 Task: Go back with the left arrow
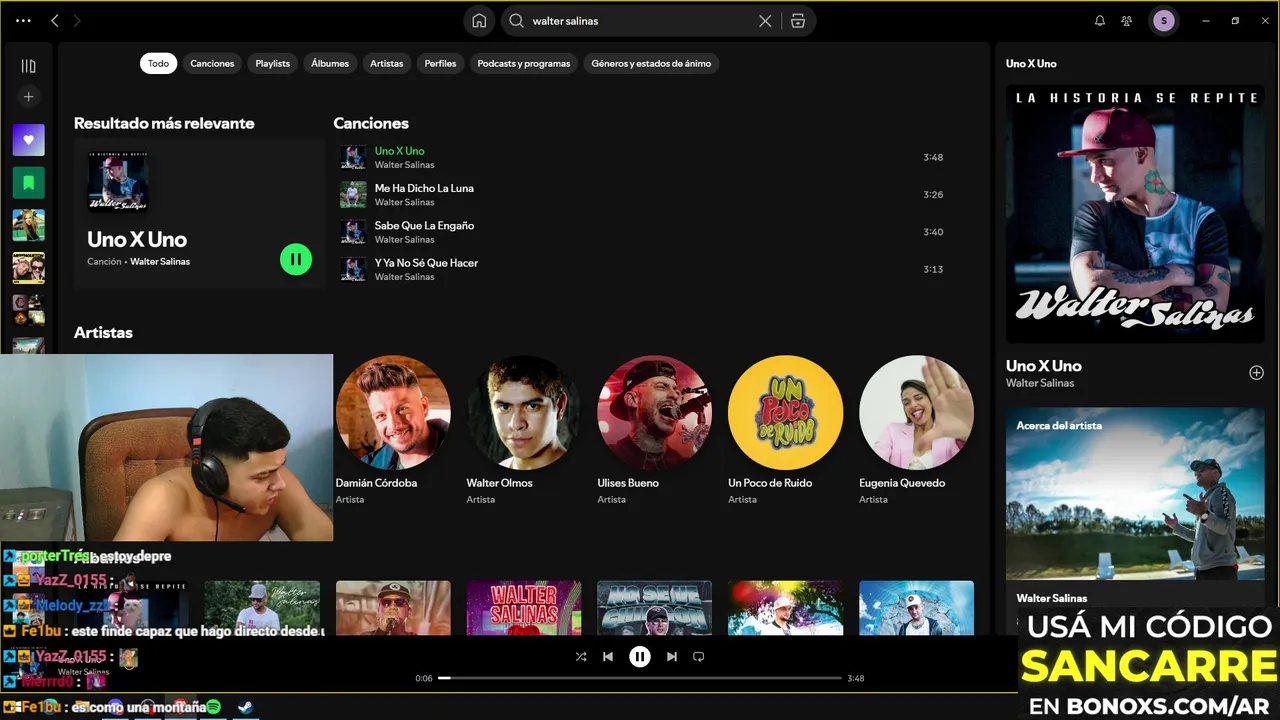55,20
